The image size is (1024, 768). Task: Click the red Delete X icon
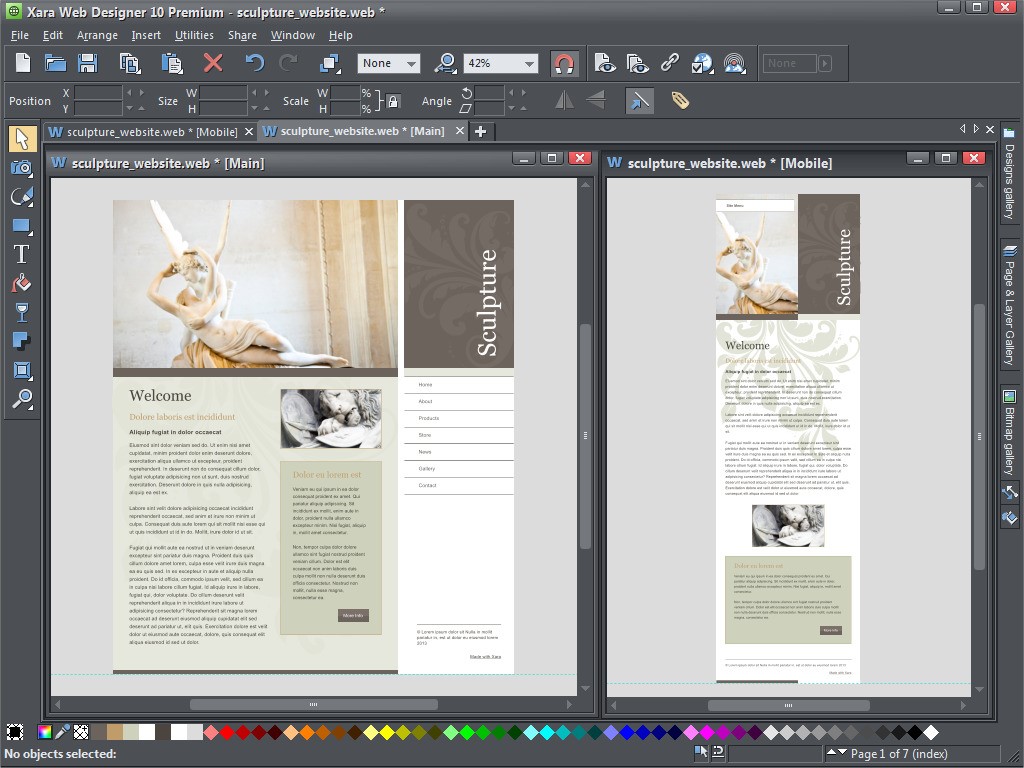point(212,63)
